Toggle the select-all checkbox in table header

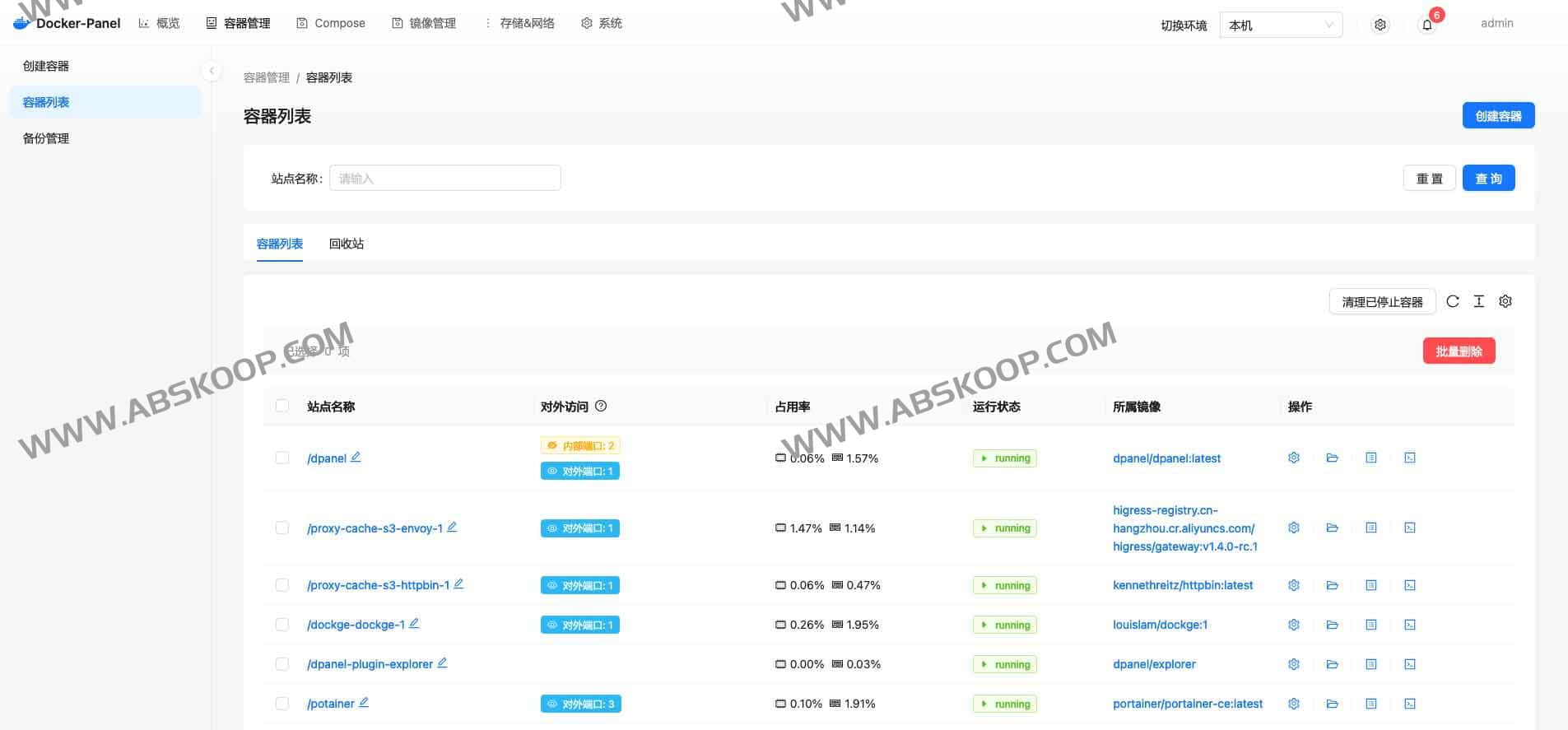point(282,406)
